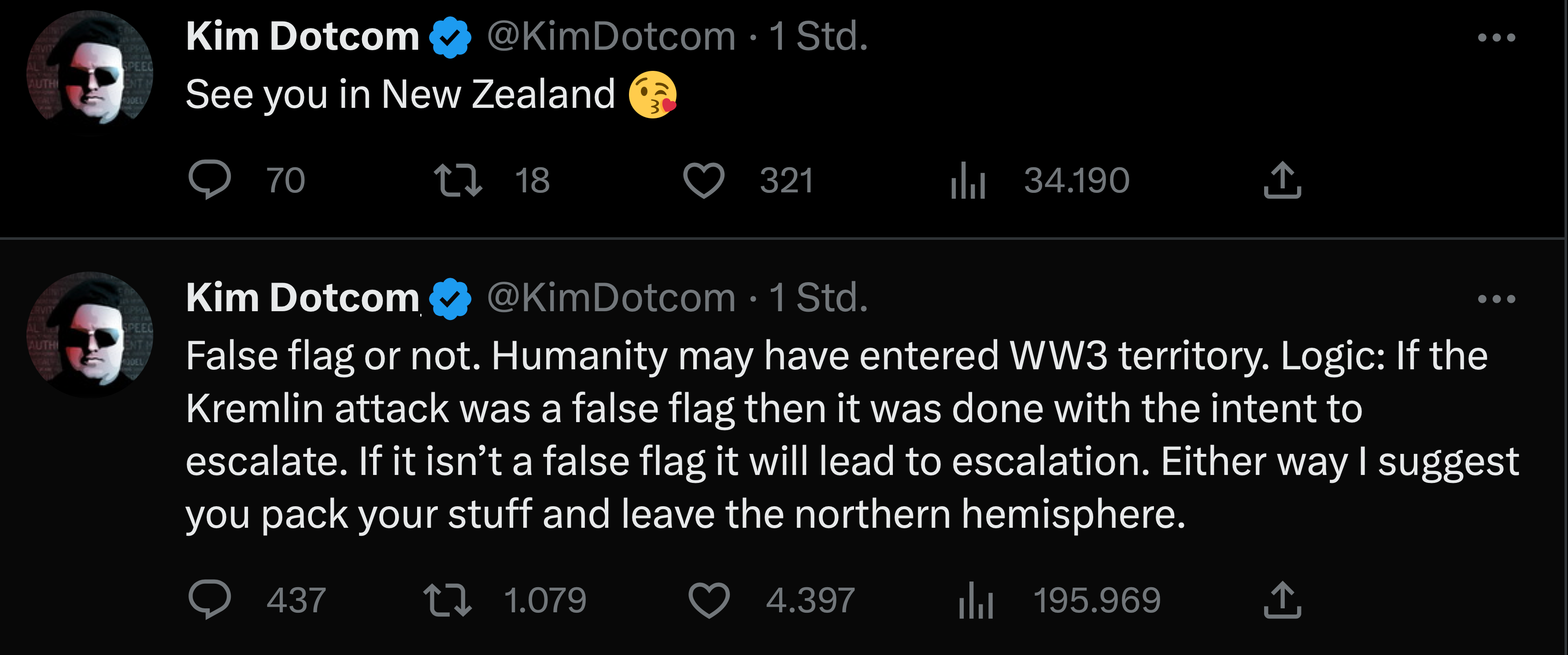Like the "See you in New Zealand" tweet
This screenshot has width=1568, height=655.
(x=704, y=180)
